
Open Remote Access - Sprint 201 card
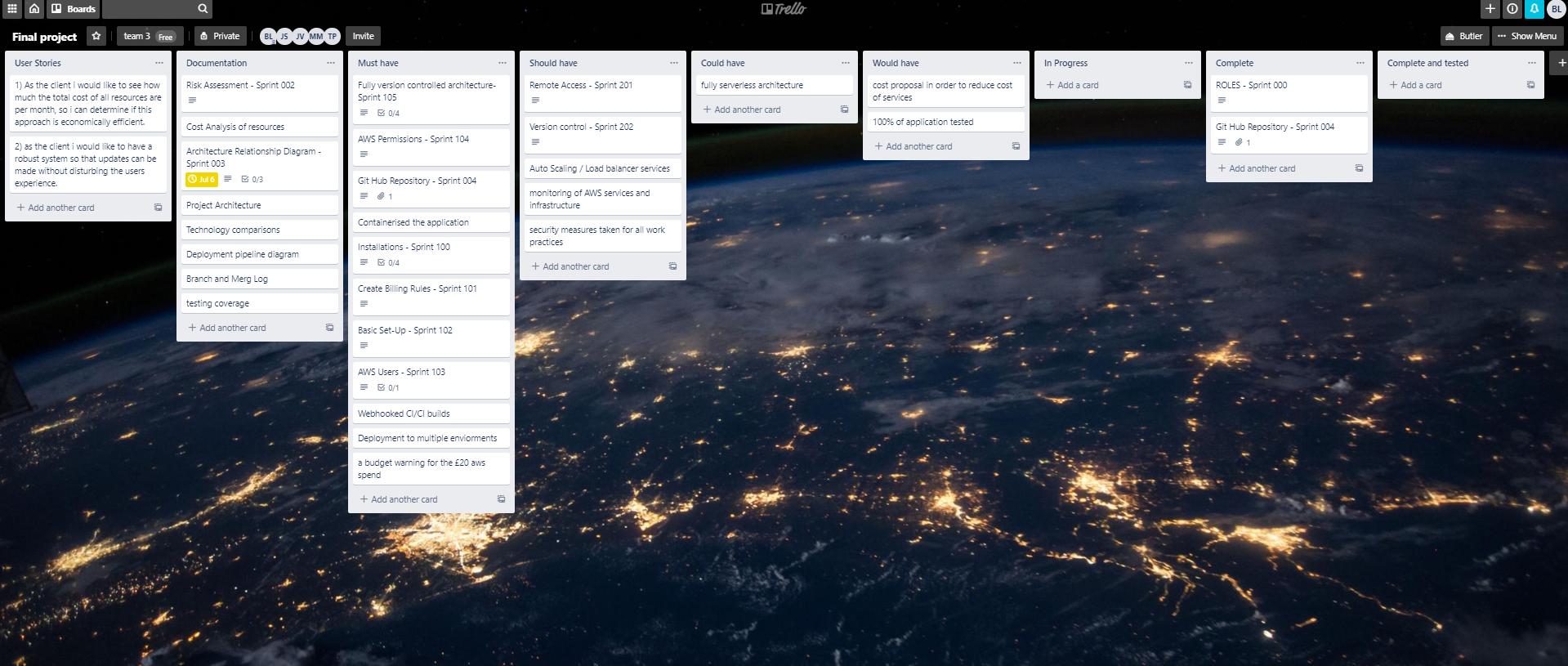coord(603,93)
